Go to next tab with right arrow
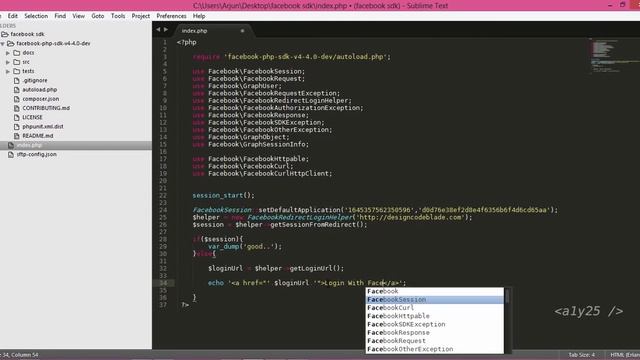 pos(166,29)
